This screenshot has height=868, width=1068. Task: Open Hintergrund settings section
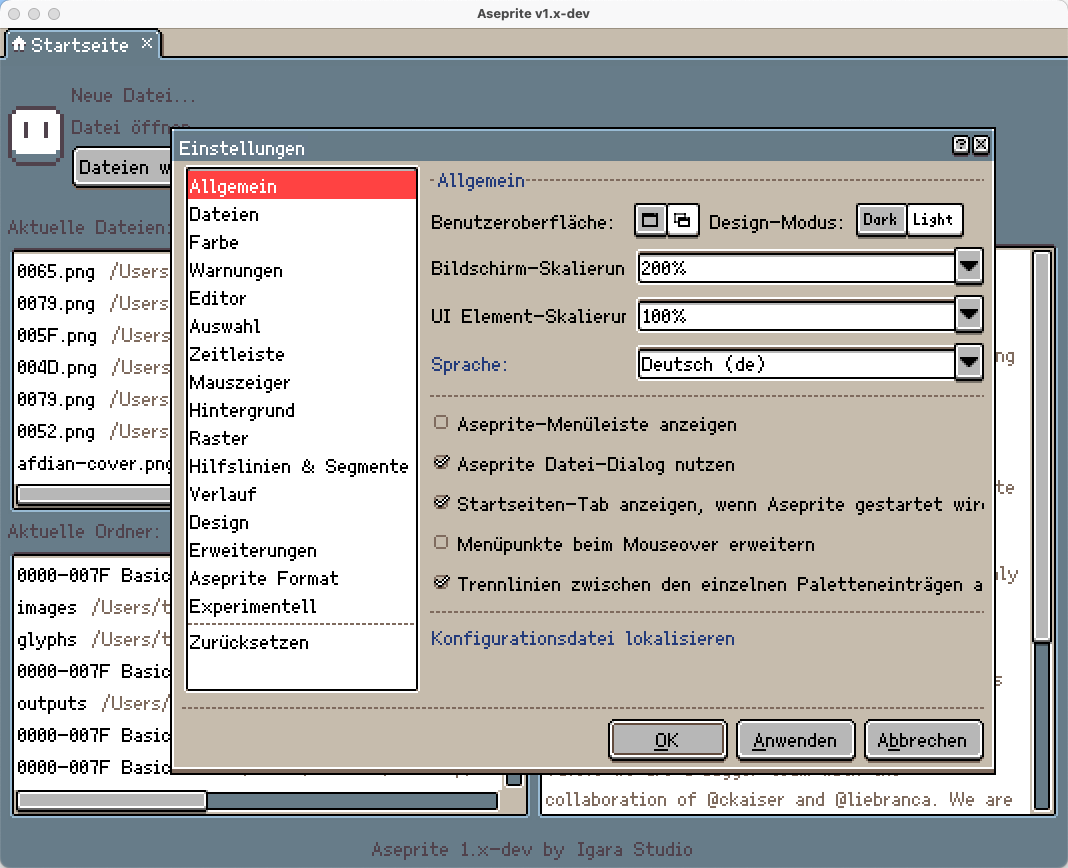tap(302, 409)
